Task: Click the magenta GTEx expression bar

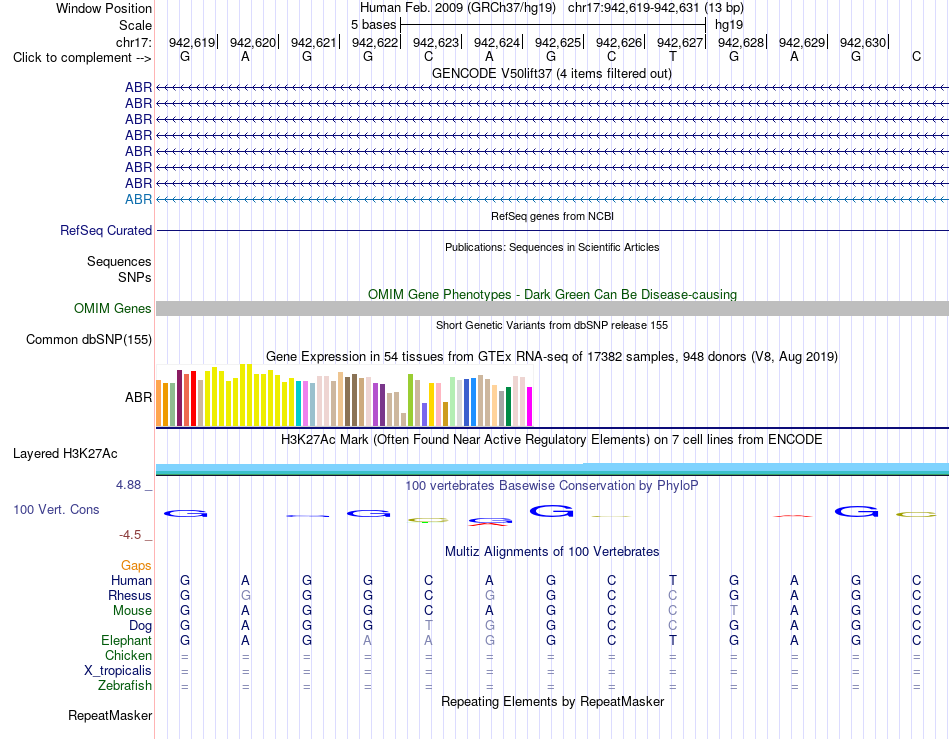Action: [530, 407]
